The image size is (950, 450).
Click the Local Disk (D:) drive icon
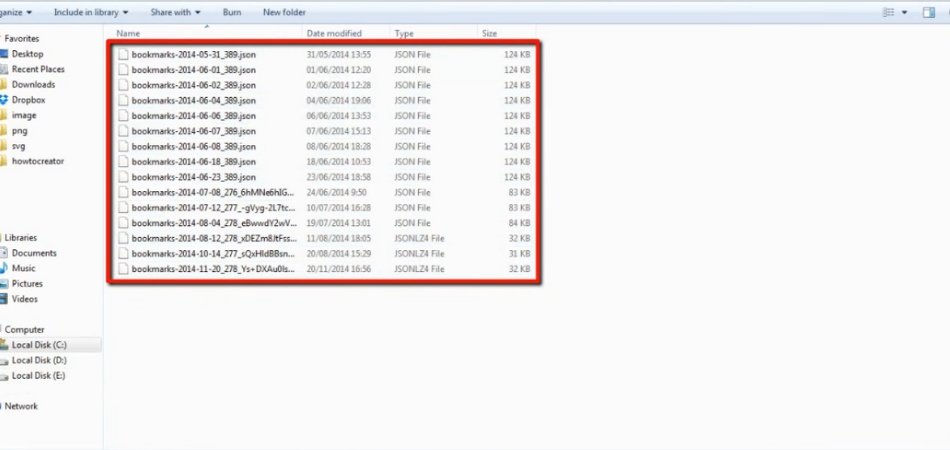point(4,360)
